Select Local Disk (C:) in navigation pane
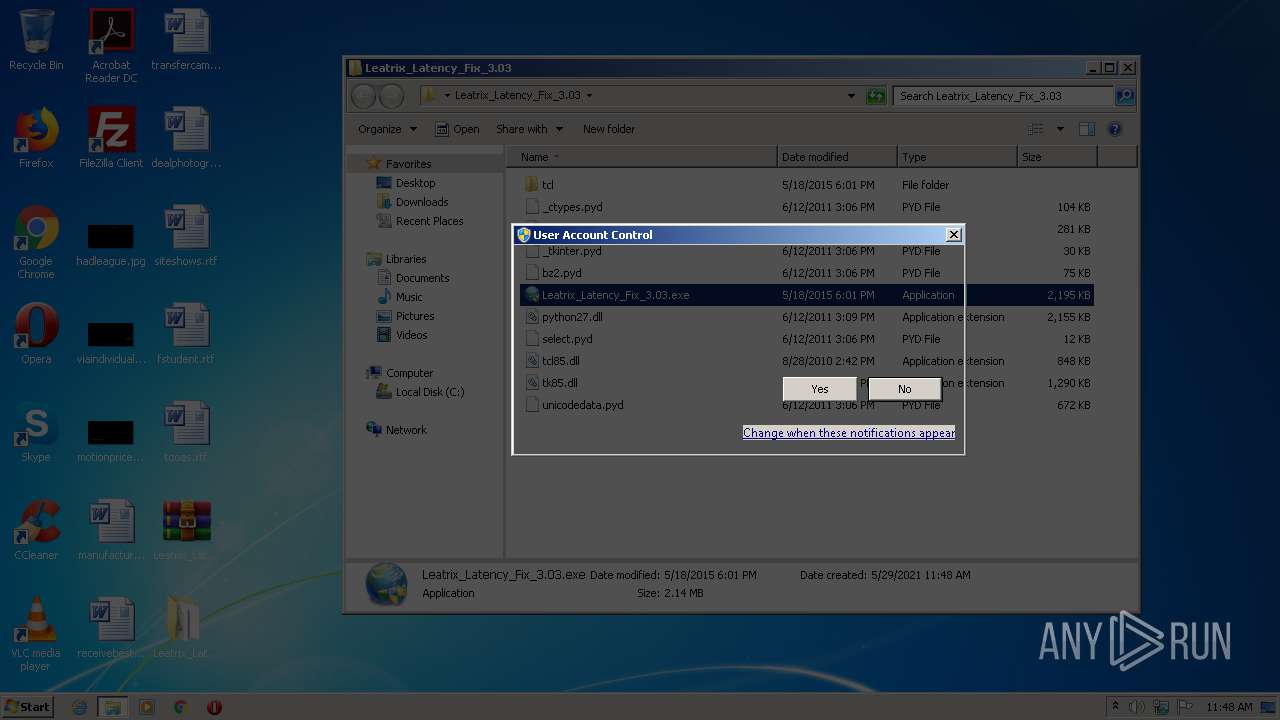 coord(430,392)
